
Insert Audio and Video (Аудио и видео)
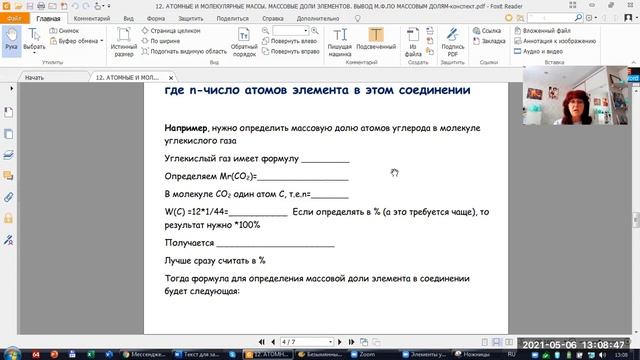[x=538, y=51]
